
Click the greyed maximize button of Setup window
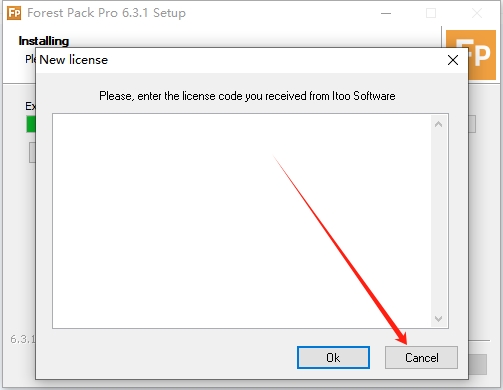[x=431, y=13]
